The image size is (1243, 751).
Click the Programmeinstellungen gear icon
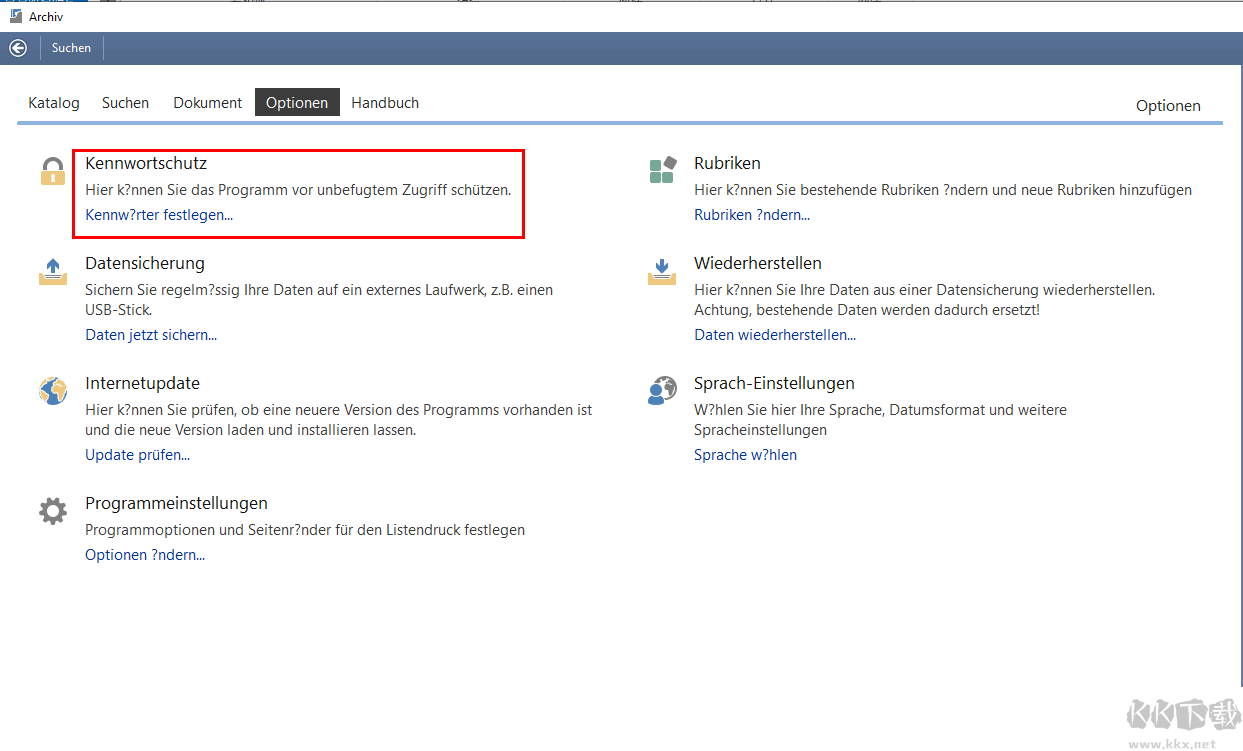click(52, 511)
